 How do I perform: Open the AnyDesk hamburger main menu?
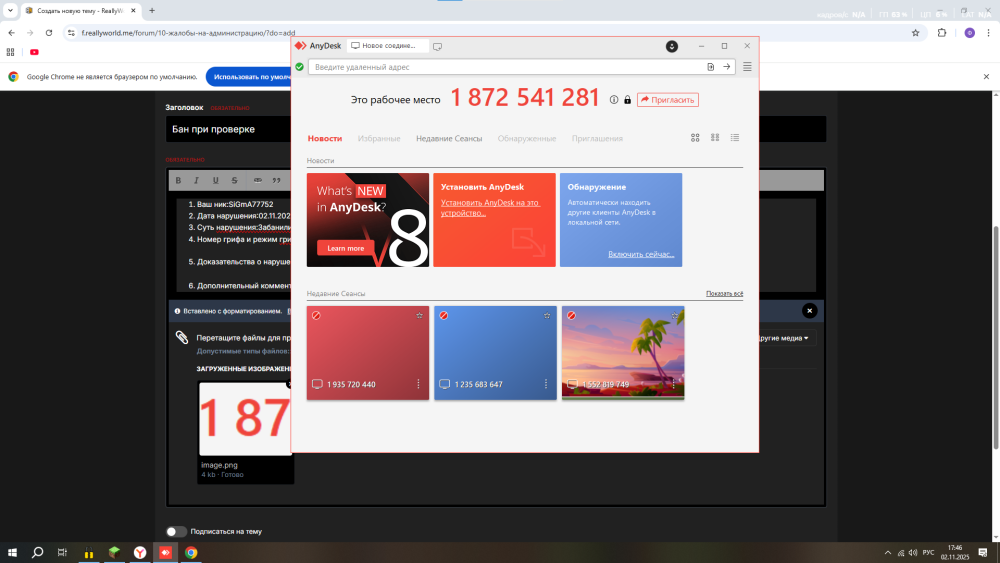[747, 67]
